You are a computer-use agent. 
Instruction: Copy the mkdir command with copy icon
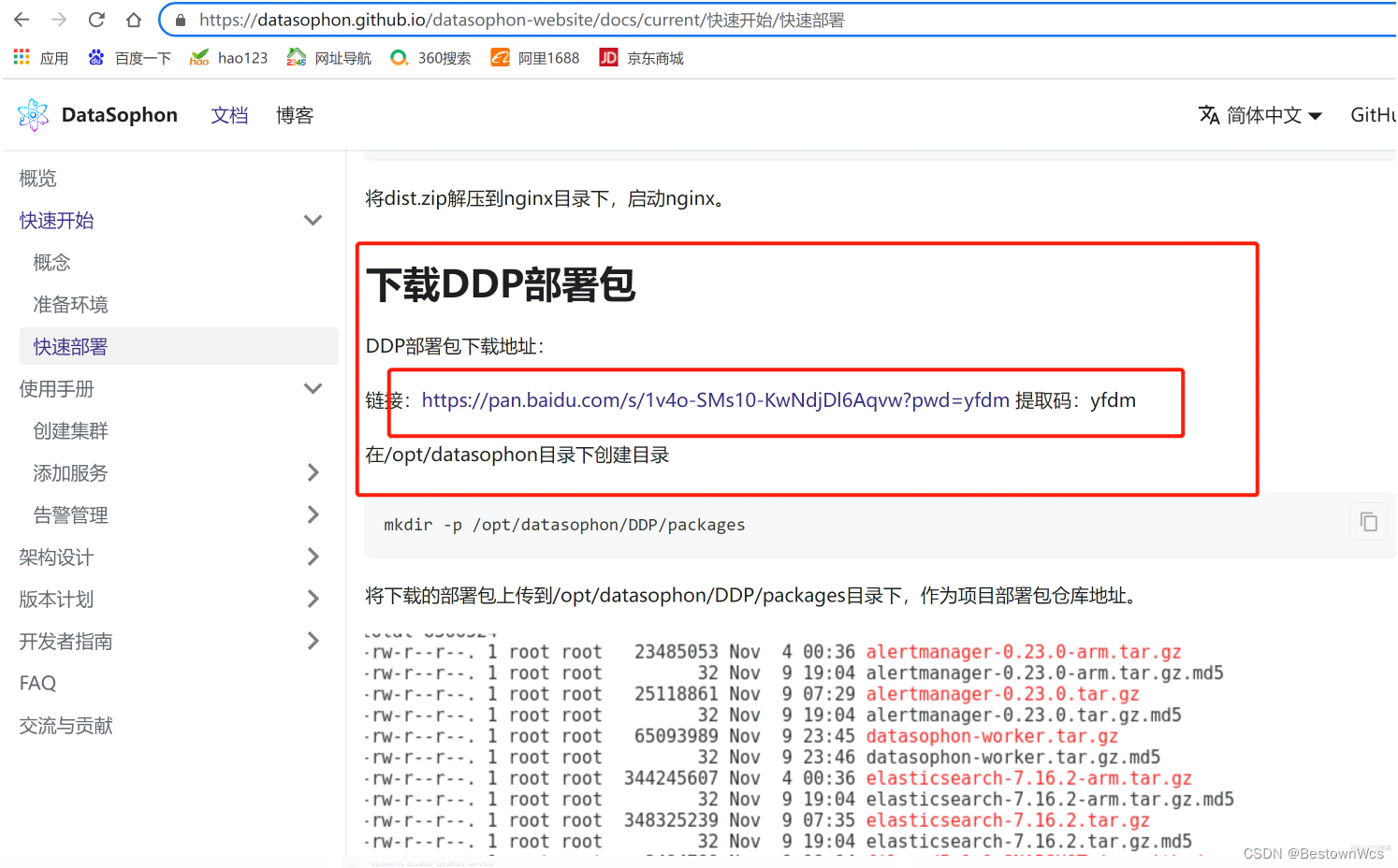[1368, 522]
